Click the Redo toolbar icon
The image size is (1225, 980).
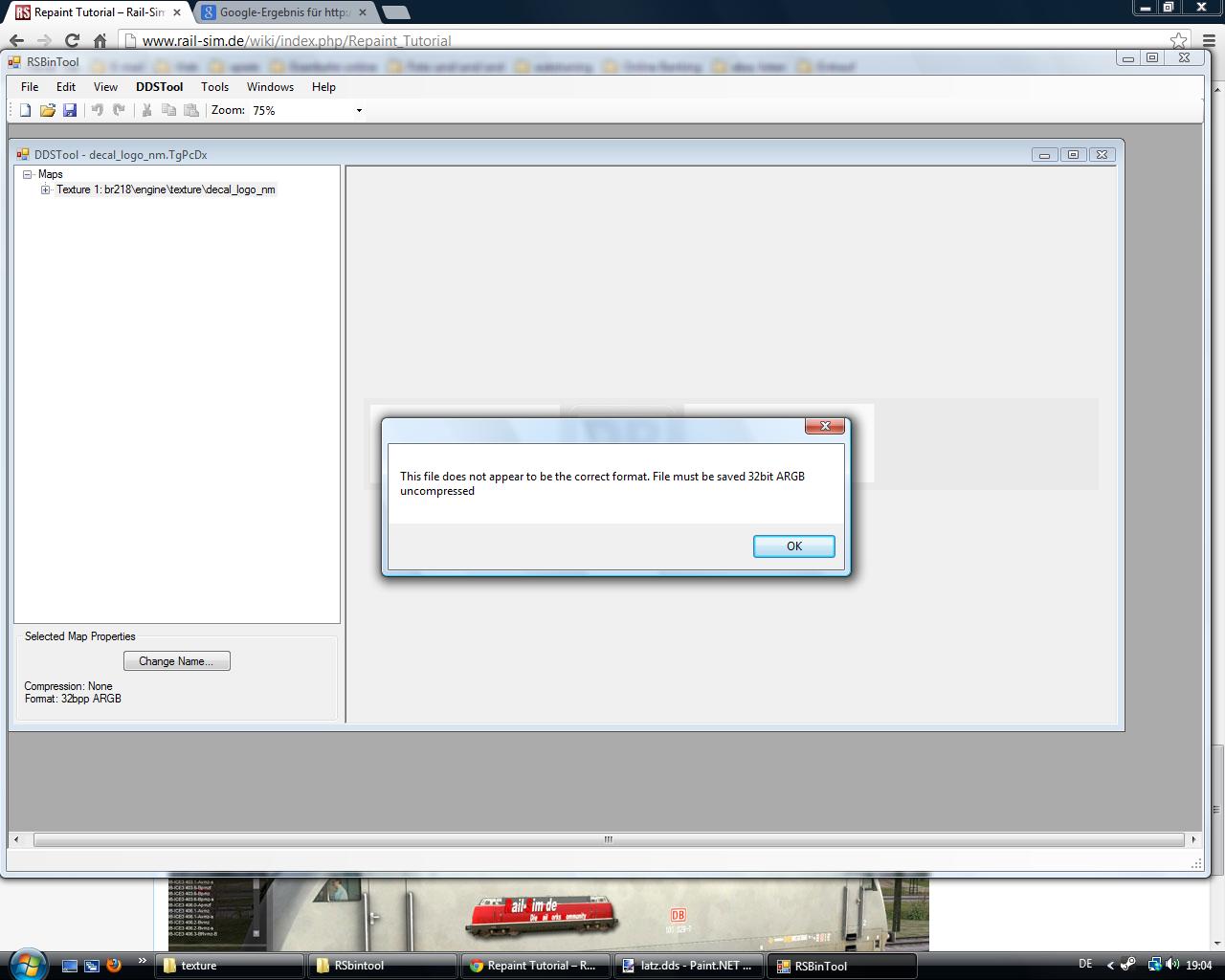tap(119, 110)
